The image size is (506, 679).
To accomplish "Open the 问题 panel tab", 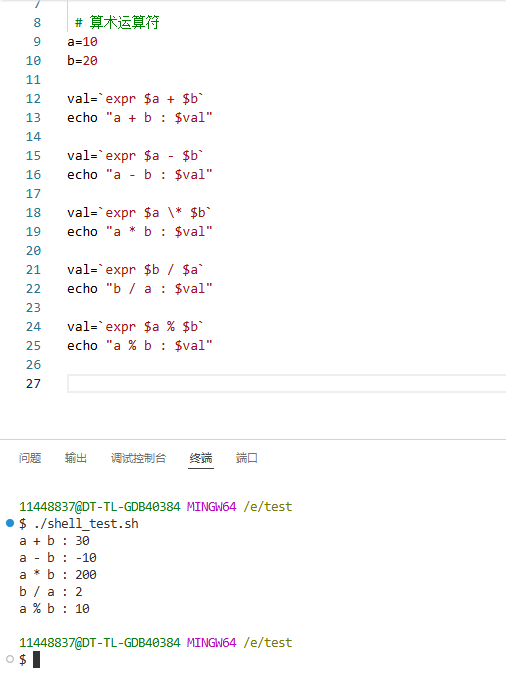I will pyautogui.click(x=30, y=458).
